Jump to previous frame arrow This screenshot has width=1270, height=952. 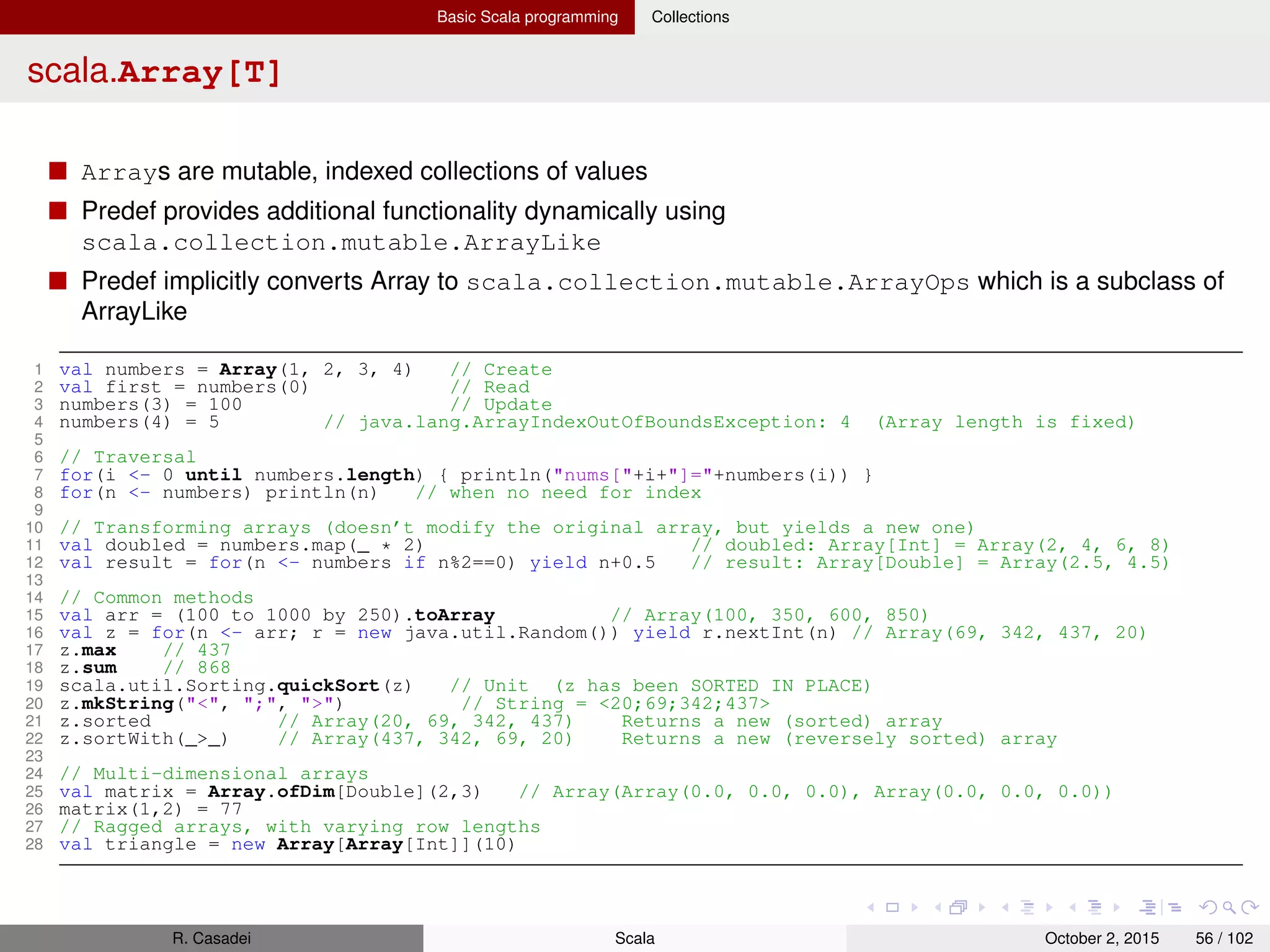tap(938, 907)
